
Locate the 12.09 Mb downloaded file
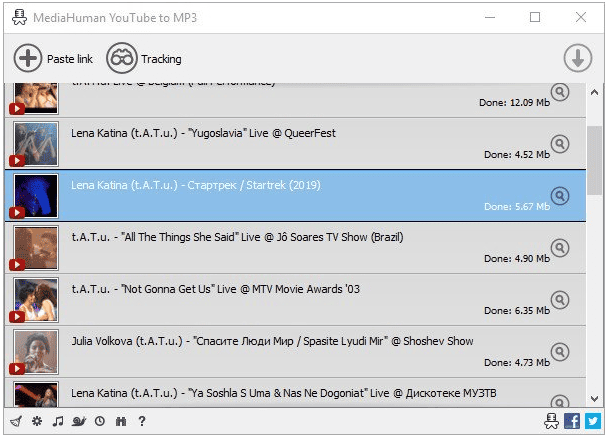[560, 92]
